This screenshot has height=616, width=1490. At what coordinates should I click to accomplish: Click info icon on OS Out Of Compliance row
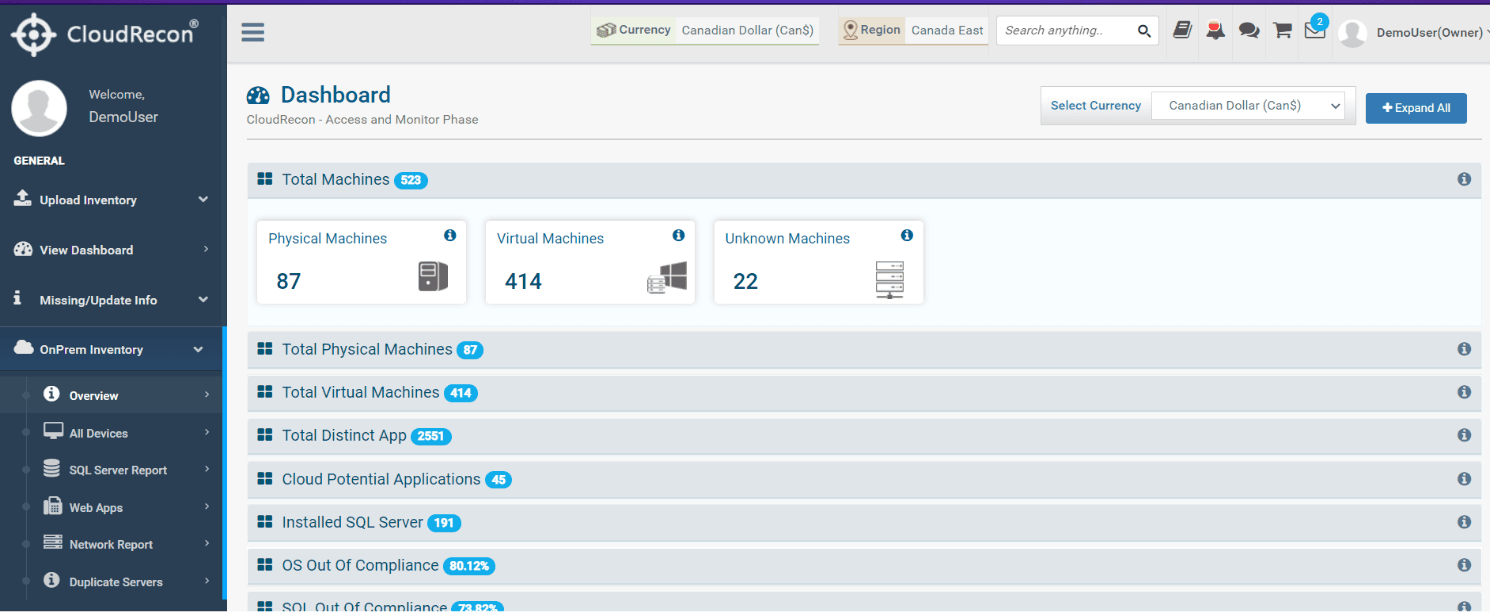(1464, 565)
